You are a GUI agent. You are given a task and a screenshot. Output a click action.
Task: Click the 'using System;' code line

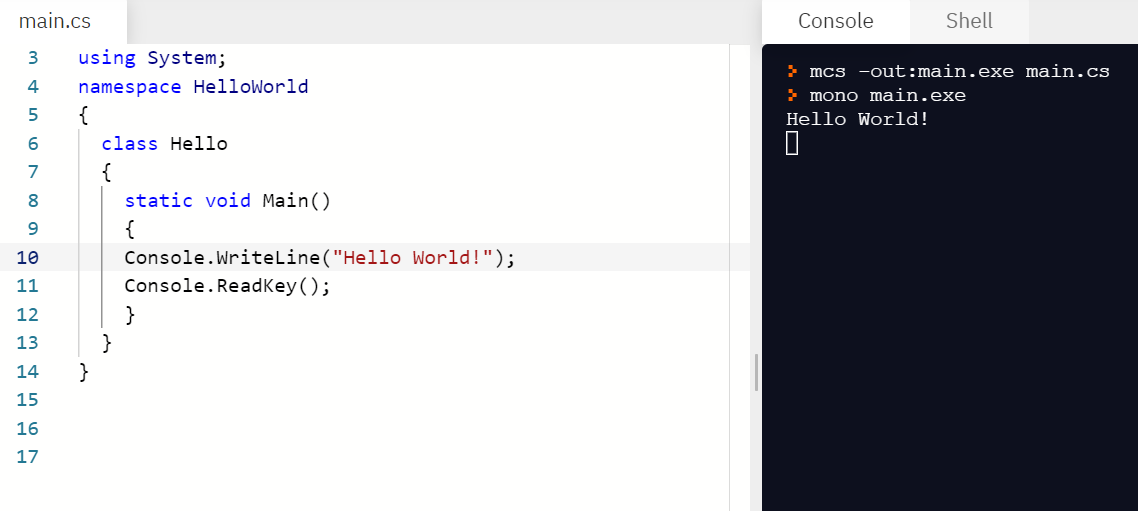[x=152, y=58]
